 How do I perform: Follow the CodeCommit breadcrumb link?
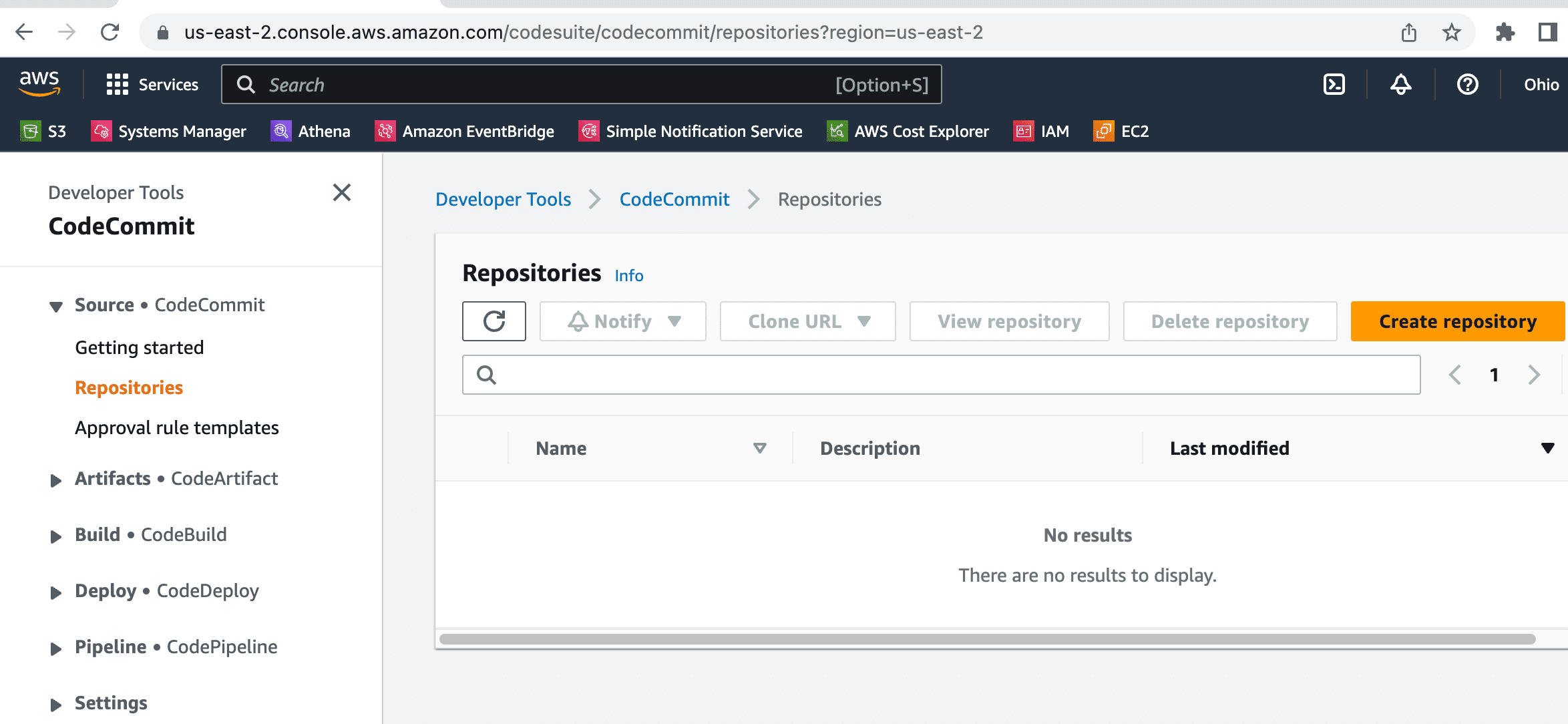[x=674, y=199]
